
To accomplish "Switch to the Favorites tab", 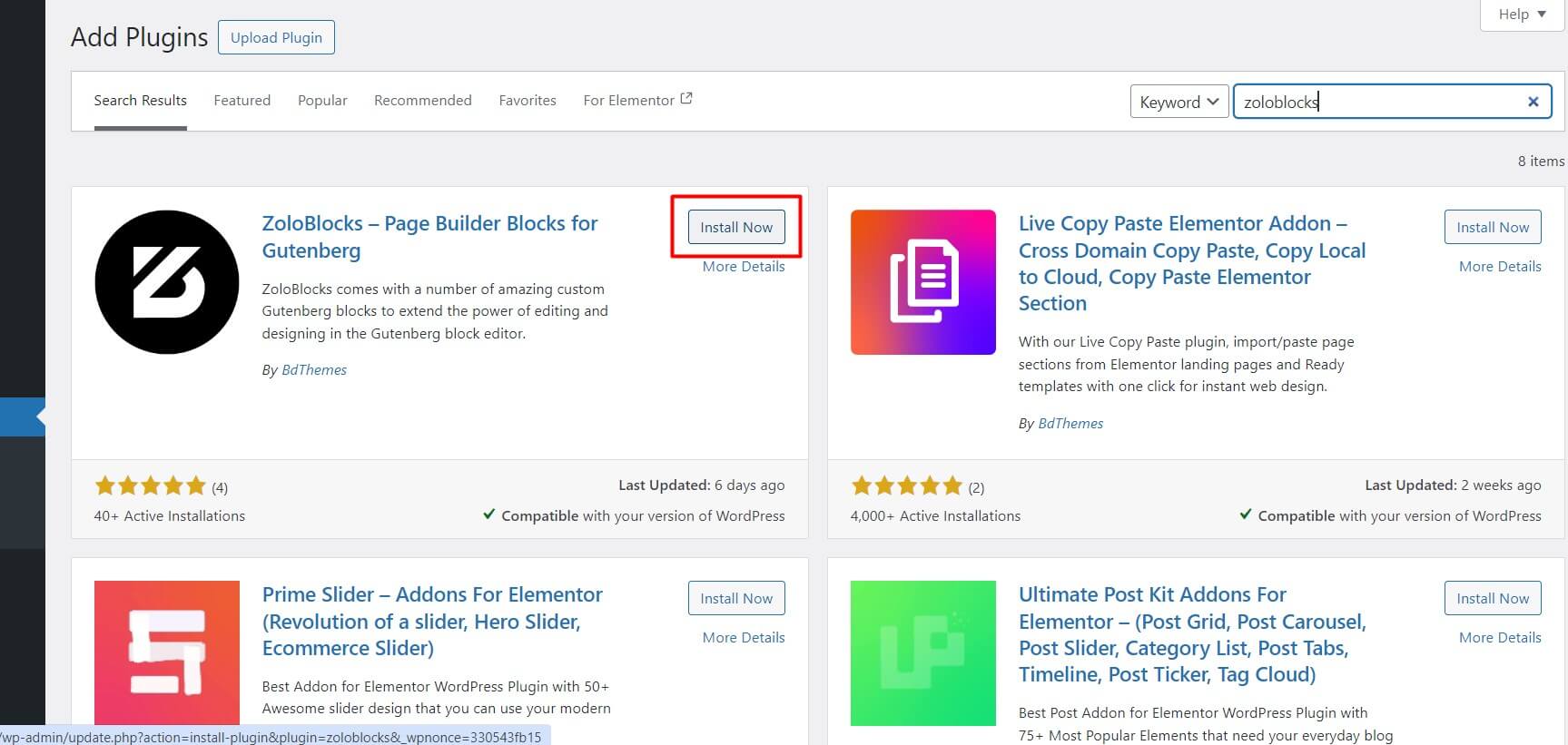I will point(528,101).
